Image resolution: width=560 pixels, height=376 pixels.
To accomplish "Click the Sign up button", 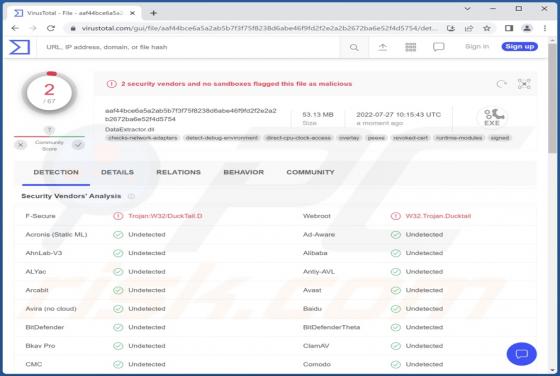I will click(x=520, y=46).
